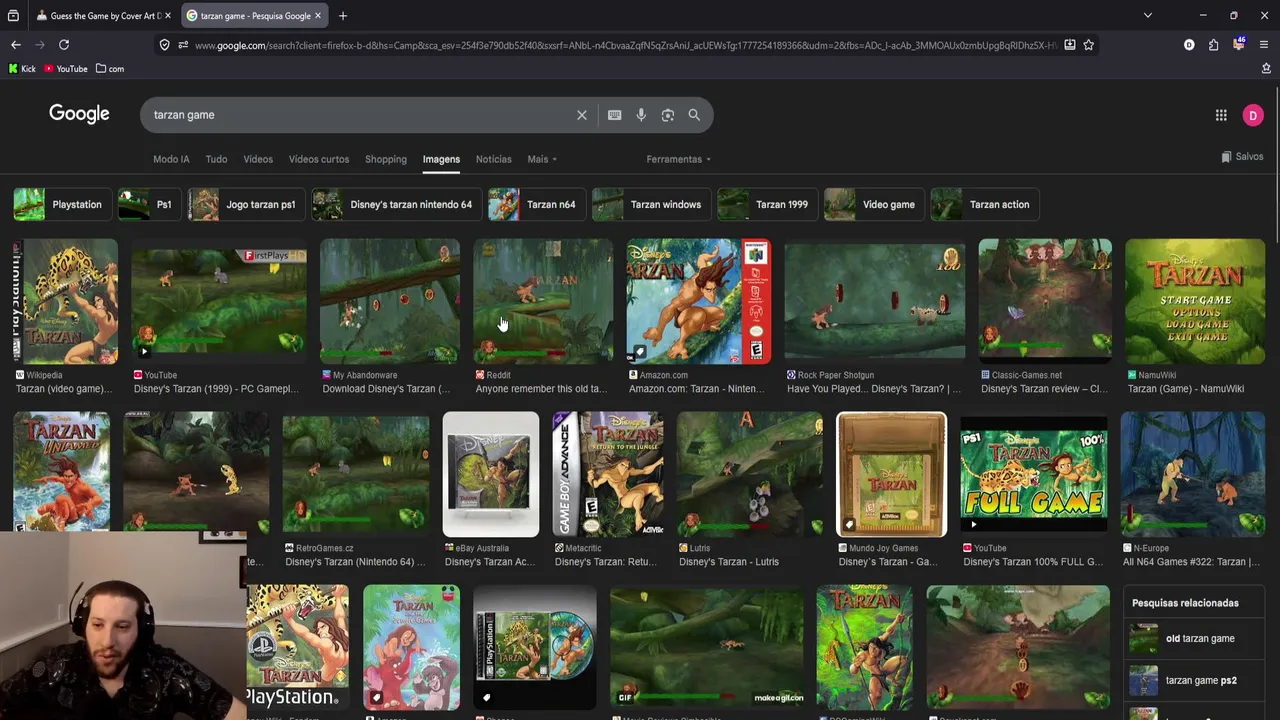Switch to the Vídeos tab
The width and height of the screenshot is (1280, 720).
point(258,159)
